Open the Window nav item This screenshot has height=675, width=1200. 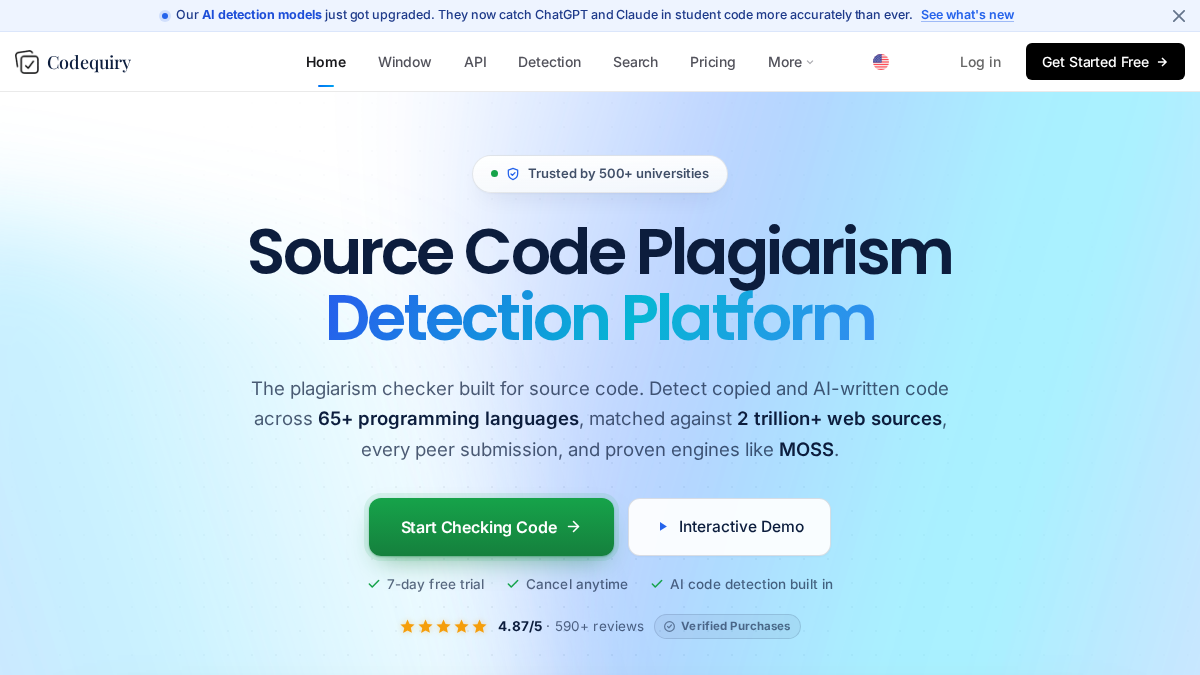point(405,62)
